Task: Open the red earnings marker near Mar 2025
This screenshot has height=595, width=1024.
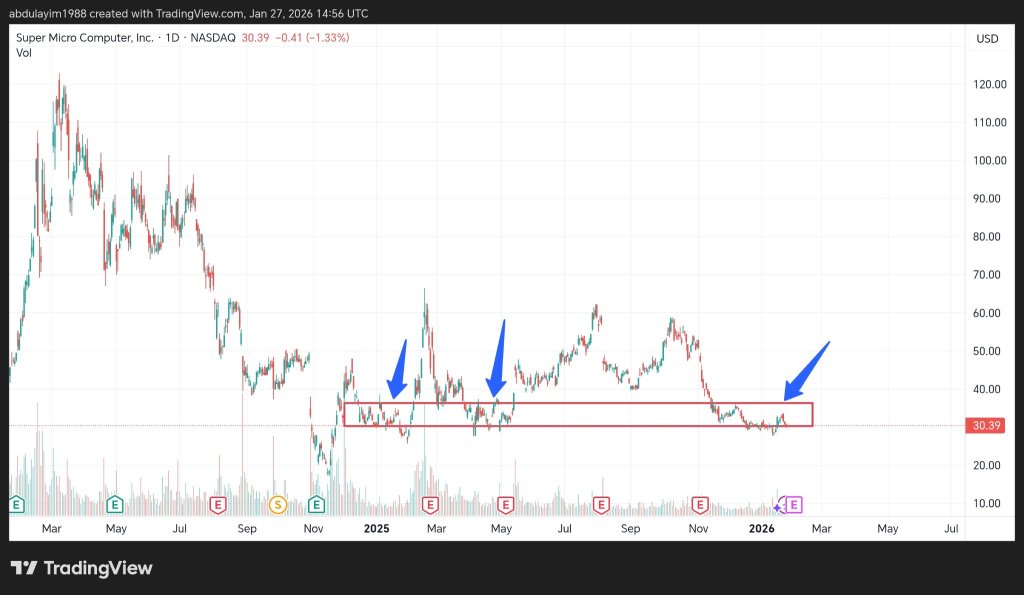Action: [x=430, y=504]
